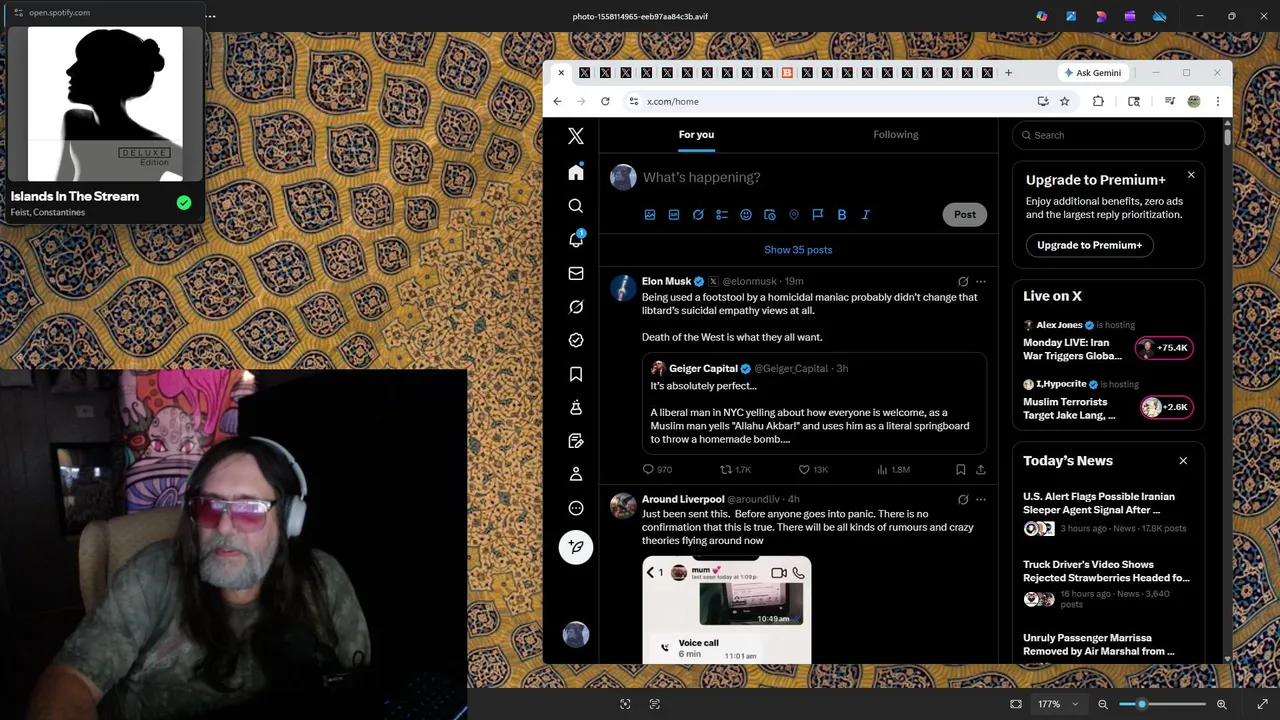Apply bold formatting in composer

842,214
